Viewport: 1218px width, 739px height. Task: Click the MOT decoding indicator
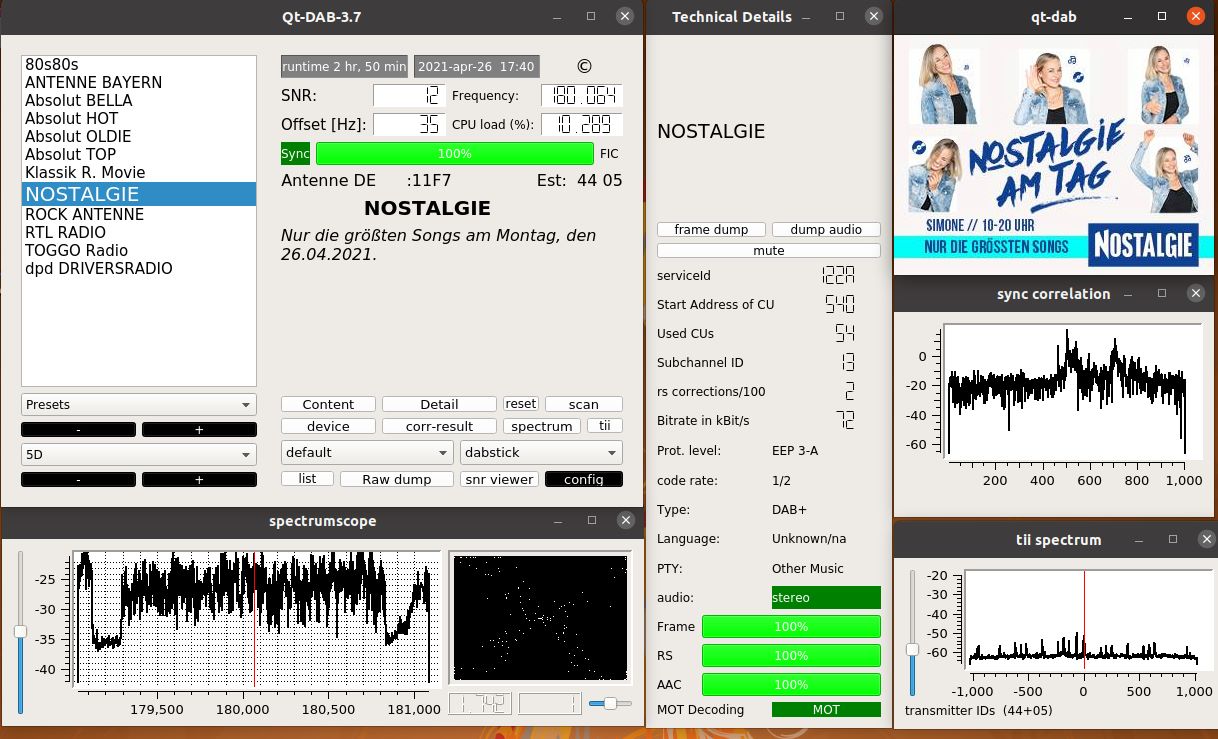826,709
